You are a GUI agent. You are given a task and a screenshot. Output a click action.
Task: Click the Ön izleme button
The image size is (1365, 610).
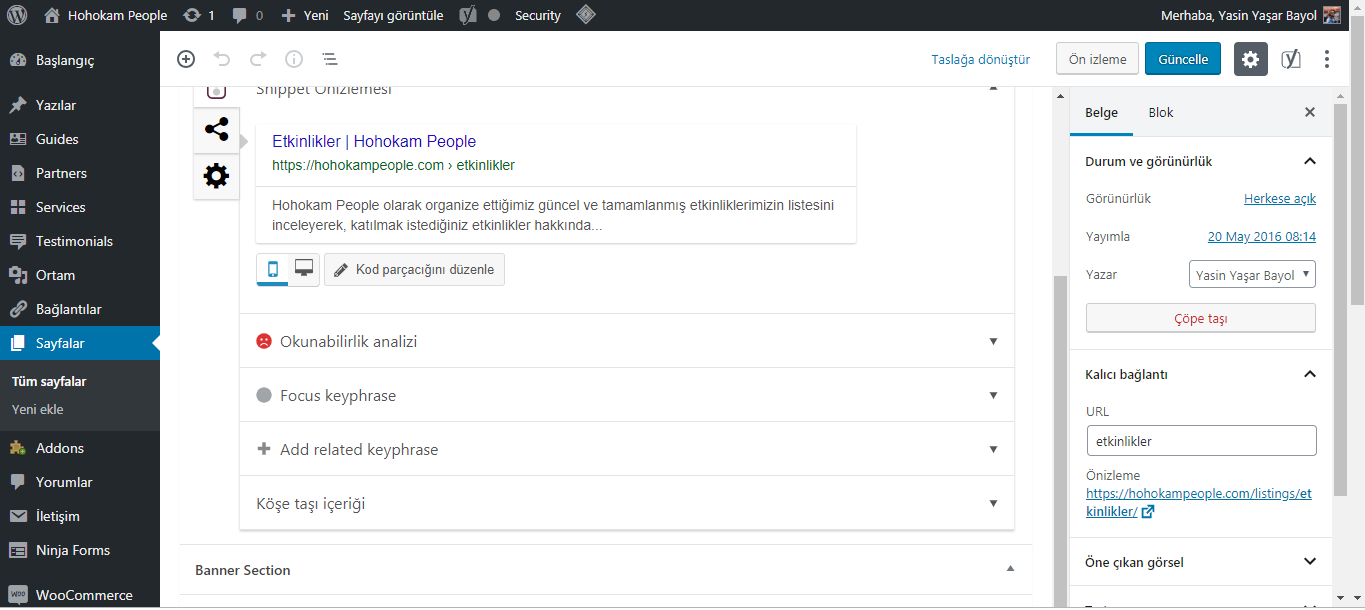click(1097, 59)
